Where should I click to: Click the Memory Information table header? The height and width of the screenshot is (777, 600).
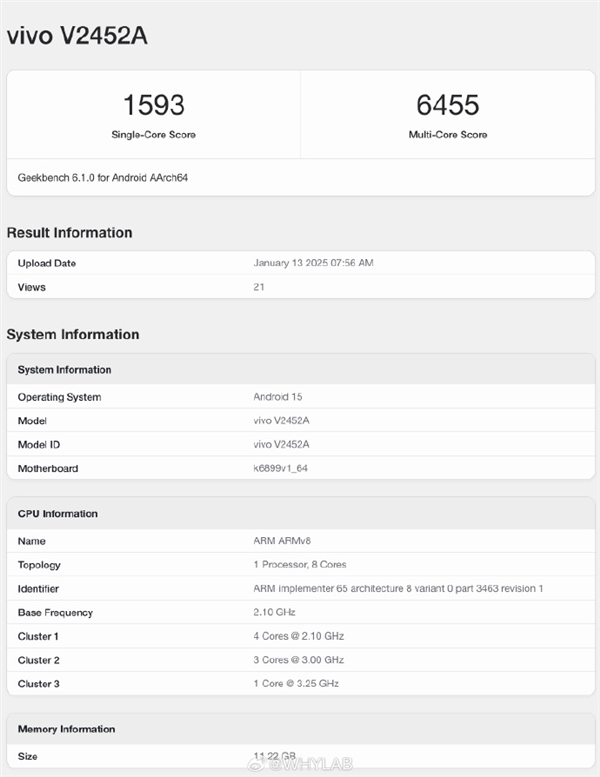click(x=66, y=729)
